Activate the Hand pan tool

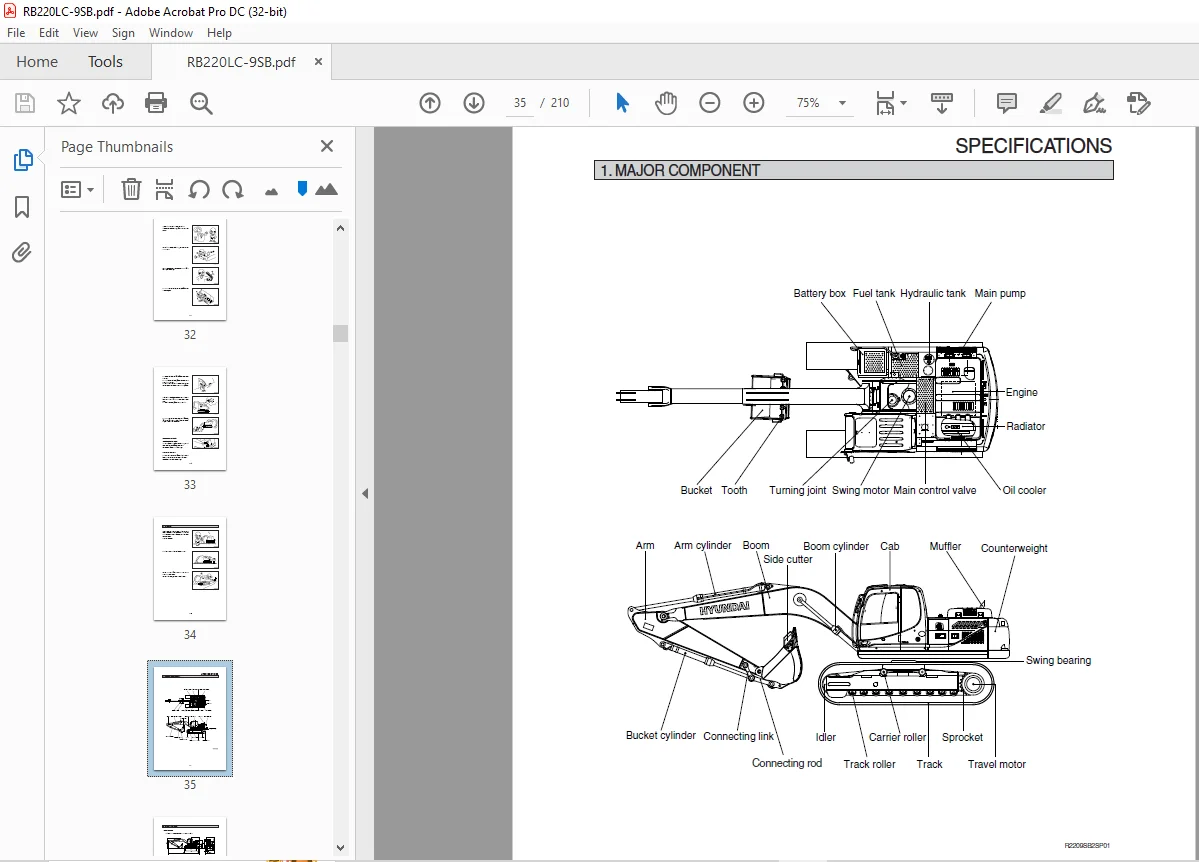coord(666,103)
